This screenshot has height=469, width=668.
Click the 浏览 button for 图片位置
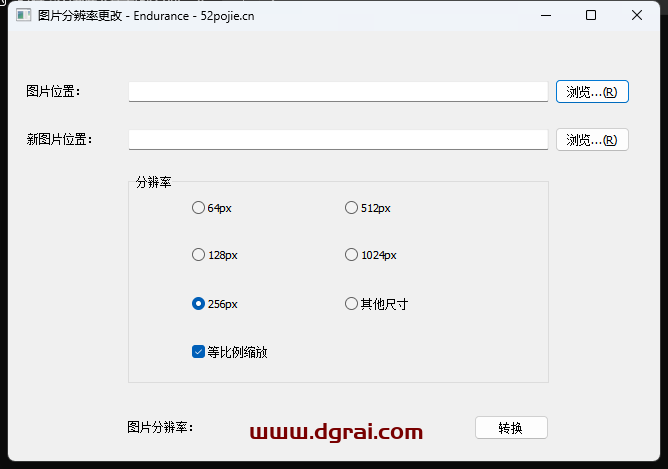(592, 92)
